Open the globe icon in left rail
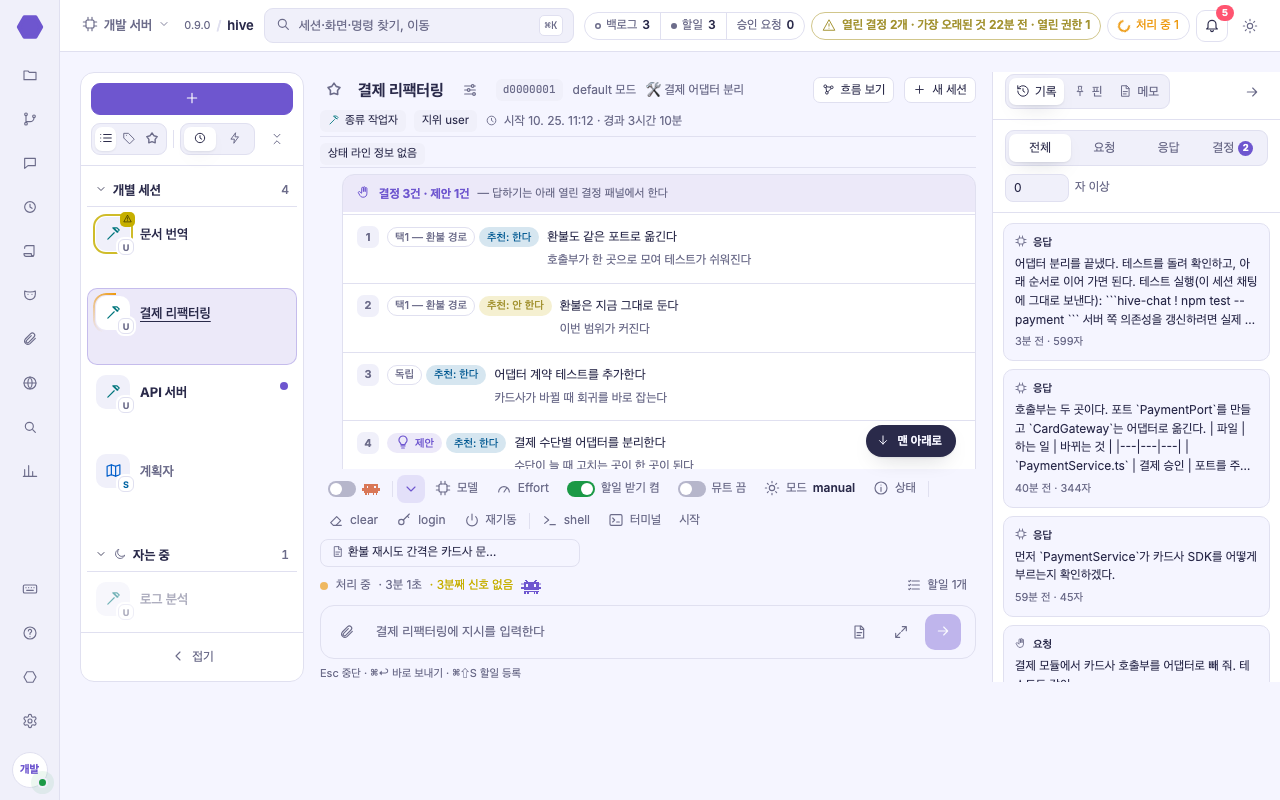 [x=30, y=383]
